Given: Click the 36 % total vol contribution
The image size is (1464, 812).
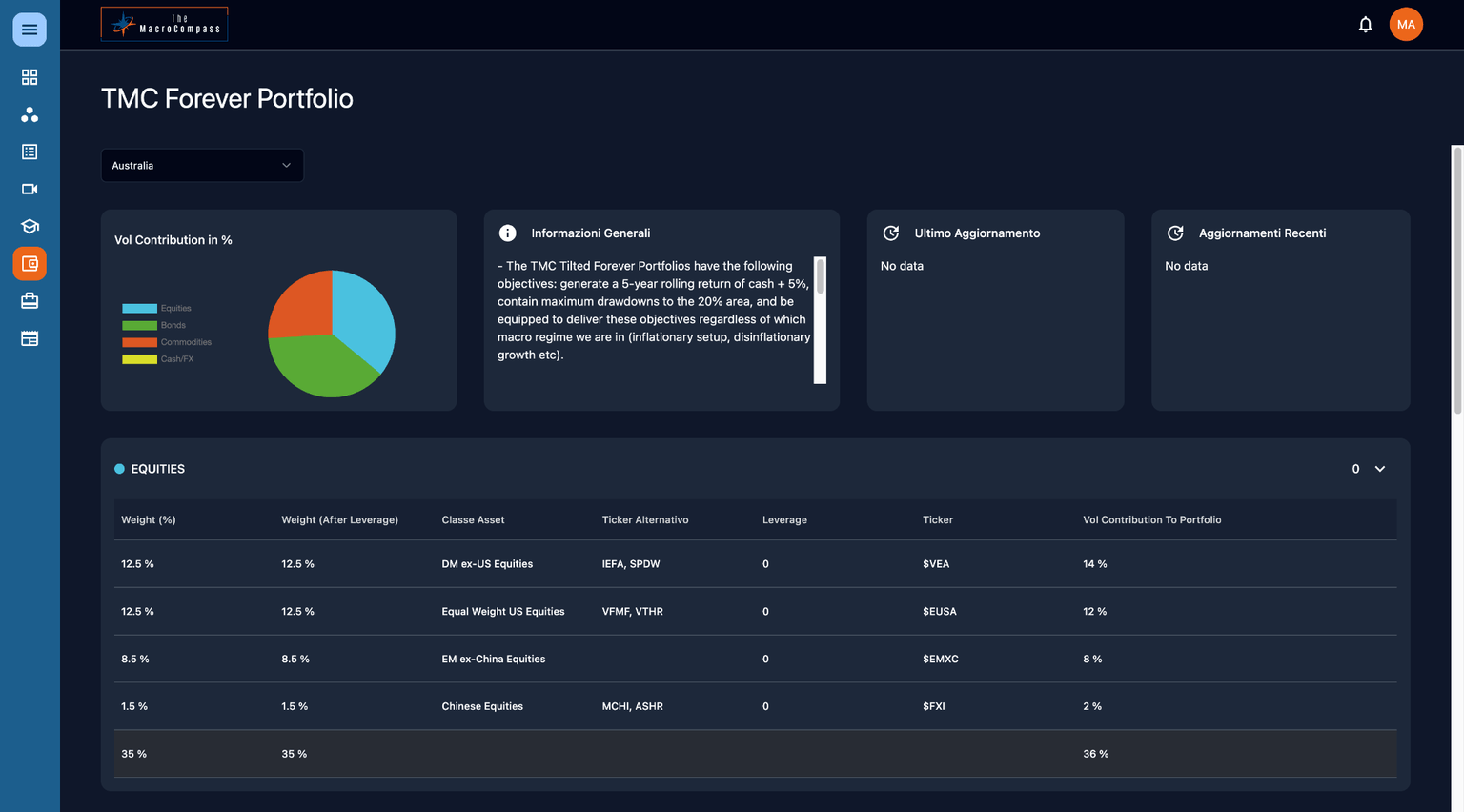Looking at the screenshot, I should coord(1096,755).
